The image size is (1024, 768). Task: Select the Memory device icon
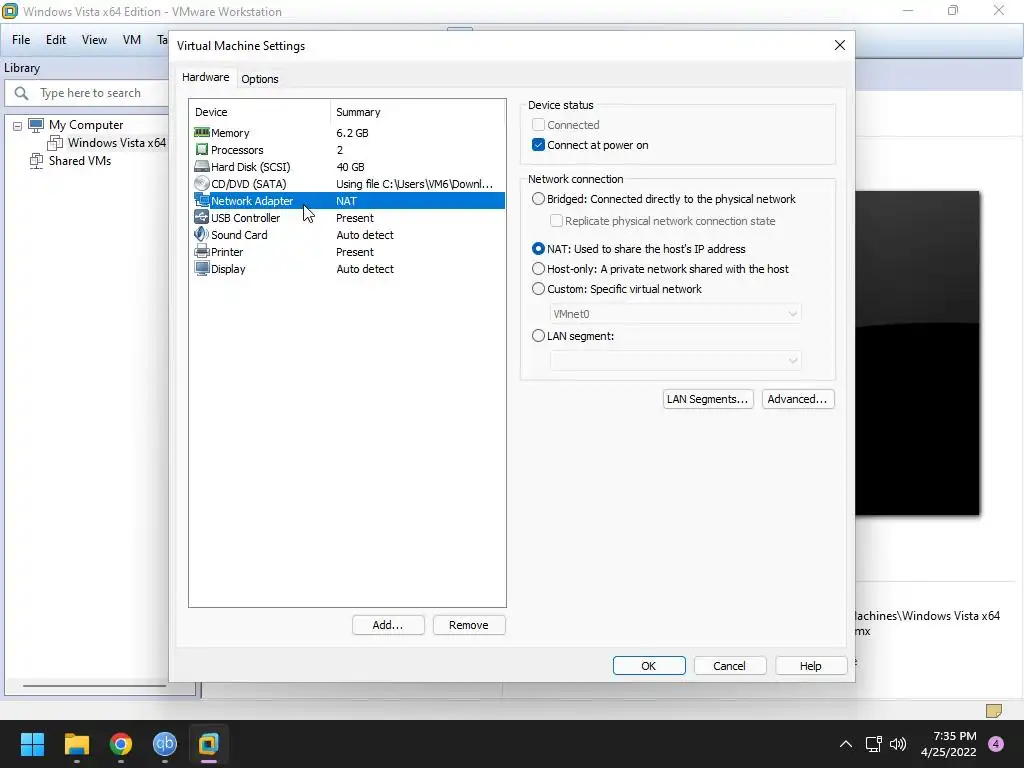[202, 133]
